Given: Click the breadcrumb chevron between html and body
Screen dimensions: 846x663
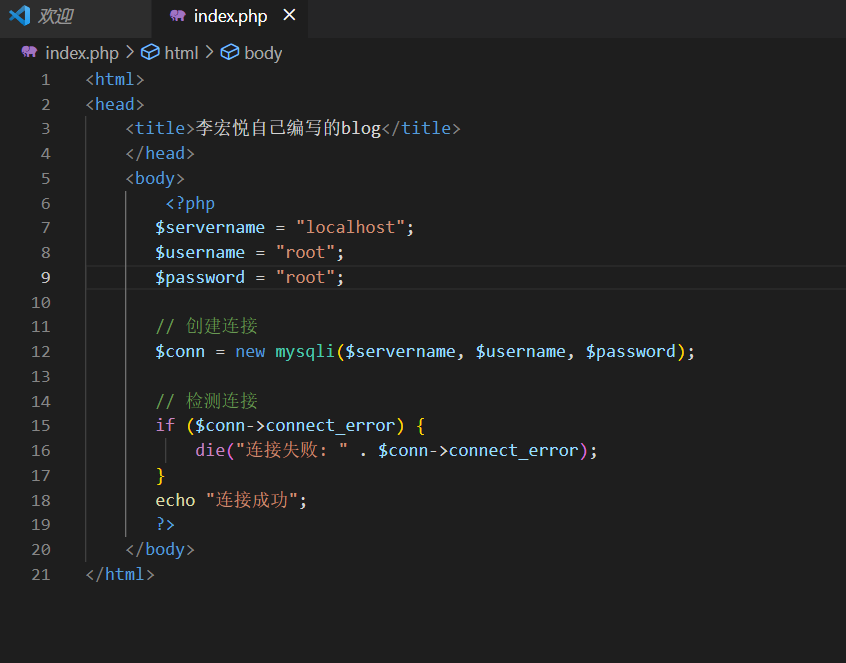Looking at the screenshot, I should pyautogui.click(x=210, y=53).
